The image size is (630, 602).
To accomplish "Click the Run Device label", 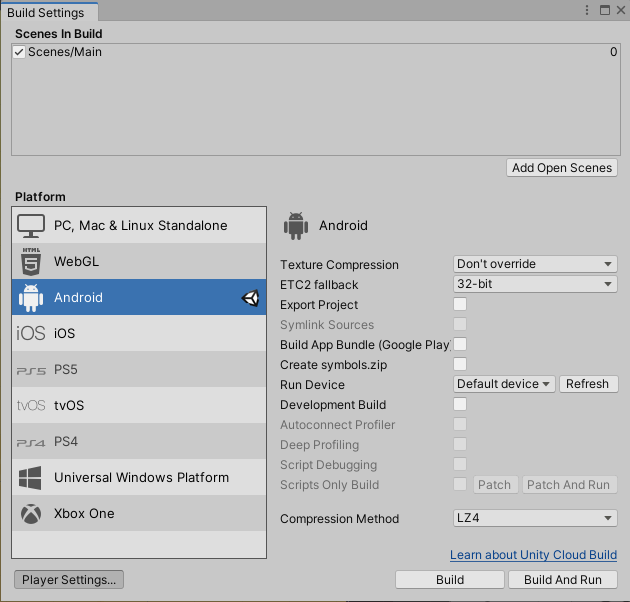I will (x=312, y=385).
